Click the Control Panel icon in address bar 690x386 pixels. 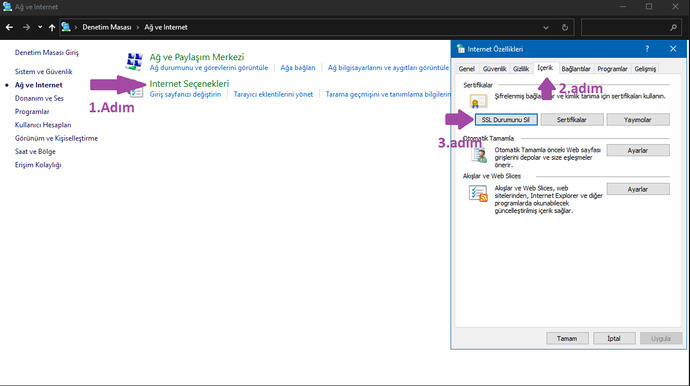(66, 27)
